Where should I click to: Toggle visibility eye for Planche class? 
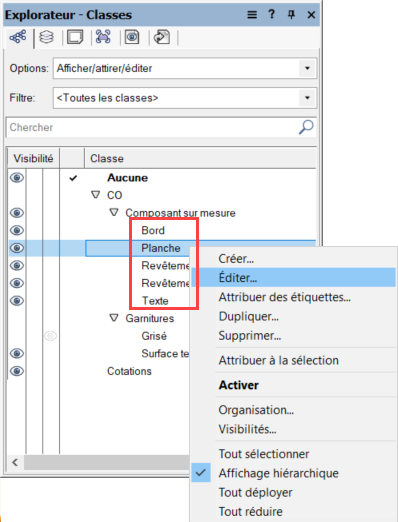tap(17, 248)
